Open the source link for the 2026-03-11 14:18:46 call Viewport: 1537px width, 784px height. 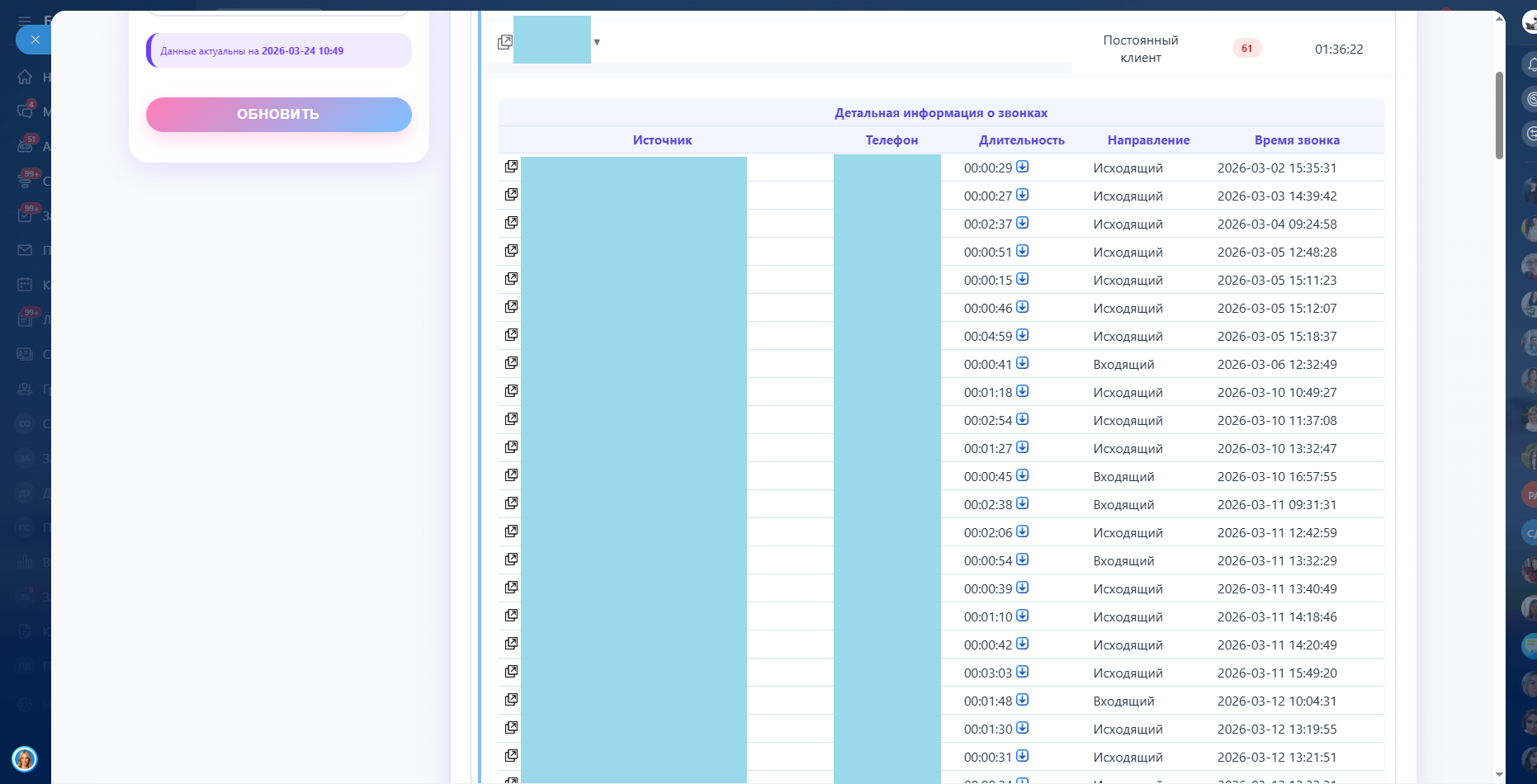point(511,616)
